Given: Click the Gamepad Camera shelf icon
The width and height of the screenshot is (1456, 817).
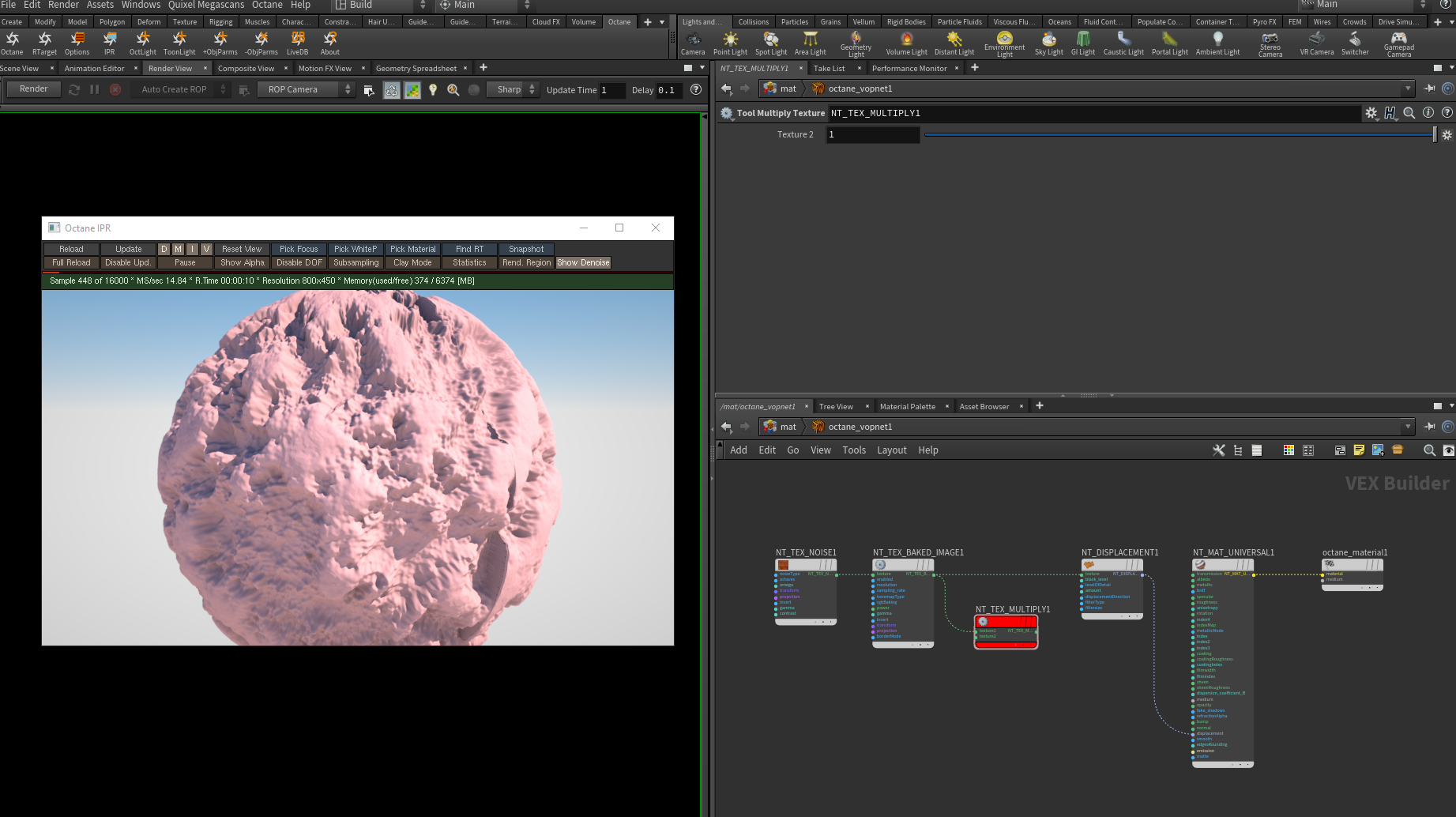Looking at the screenshot, I should tap(1398, 40).
